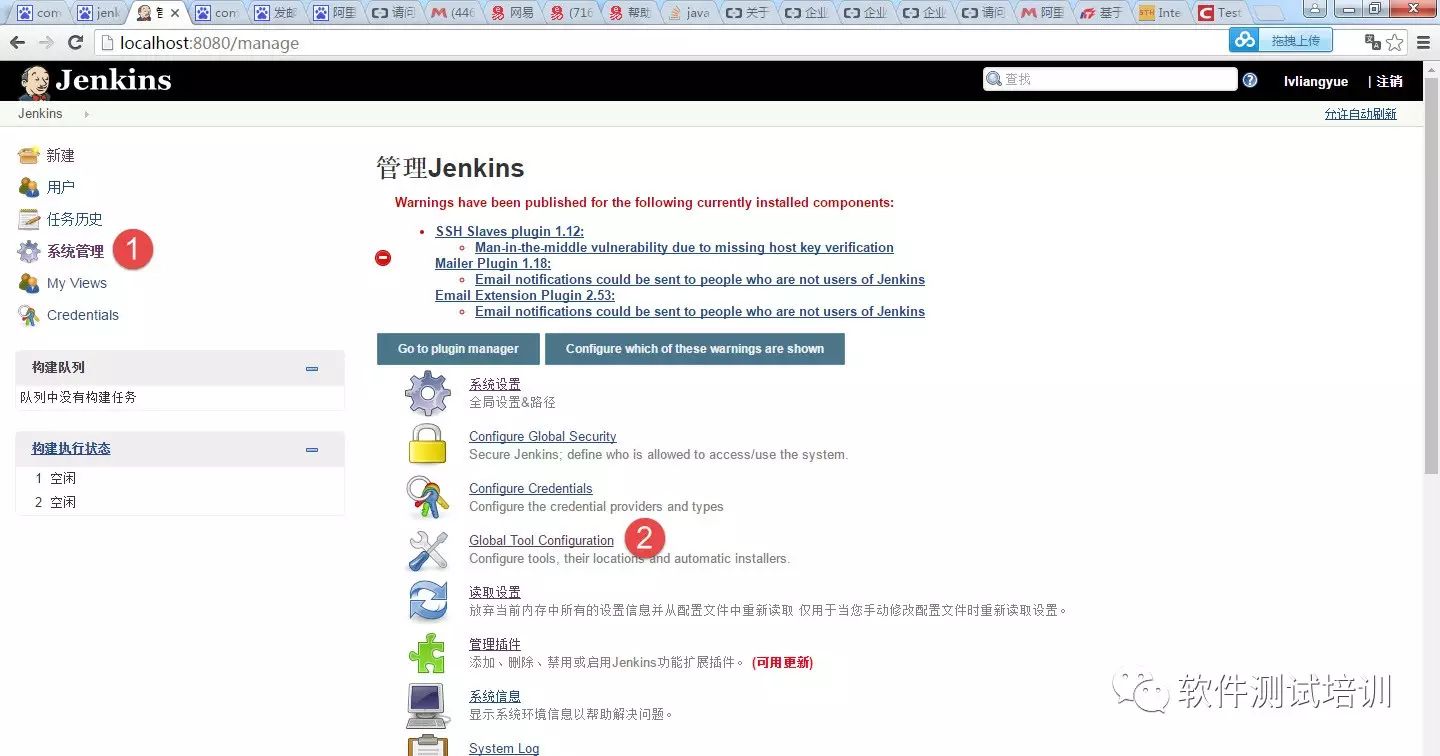Open the Mailer Plugin 1.18 link
This screenshot has width=1440, height=756.
(x=493, y=263)
